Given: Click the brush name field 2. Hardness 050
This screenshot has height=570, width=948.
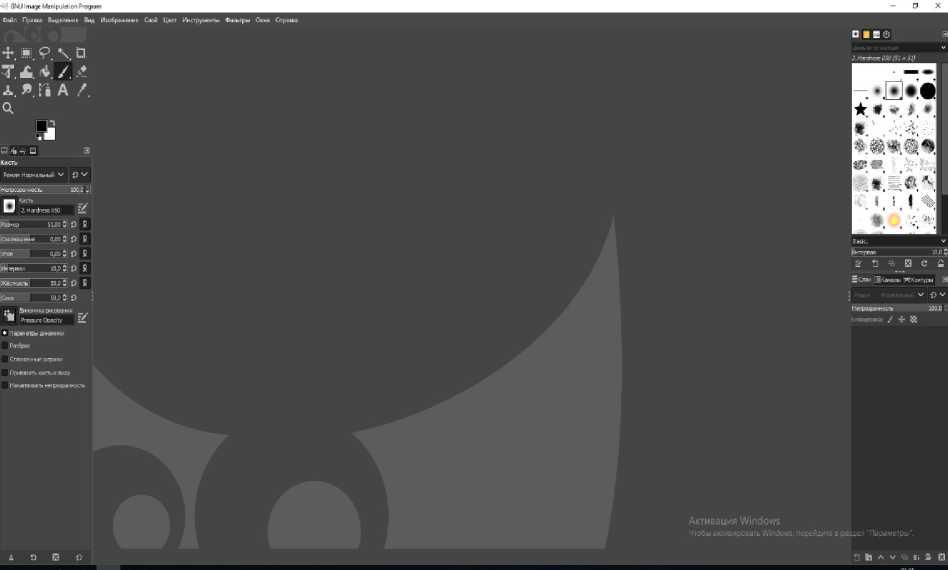Looking at the screenshot, I should [47, 210].
